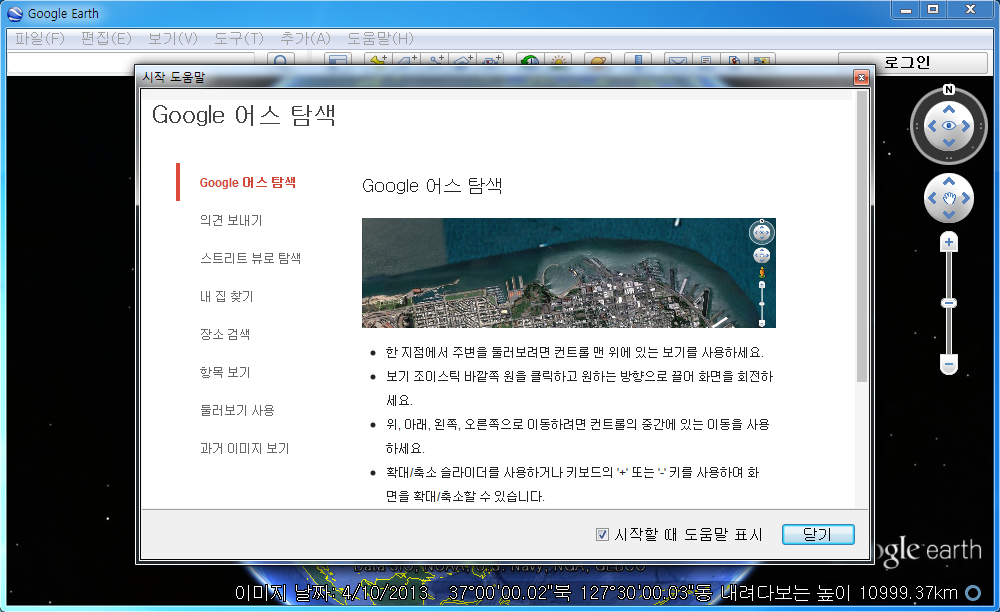Click the add placemark toolbar icon
The width and height of the screenshot is (1000, 612).
pos(379,60)
